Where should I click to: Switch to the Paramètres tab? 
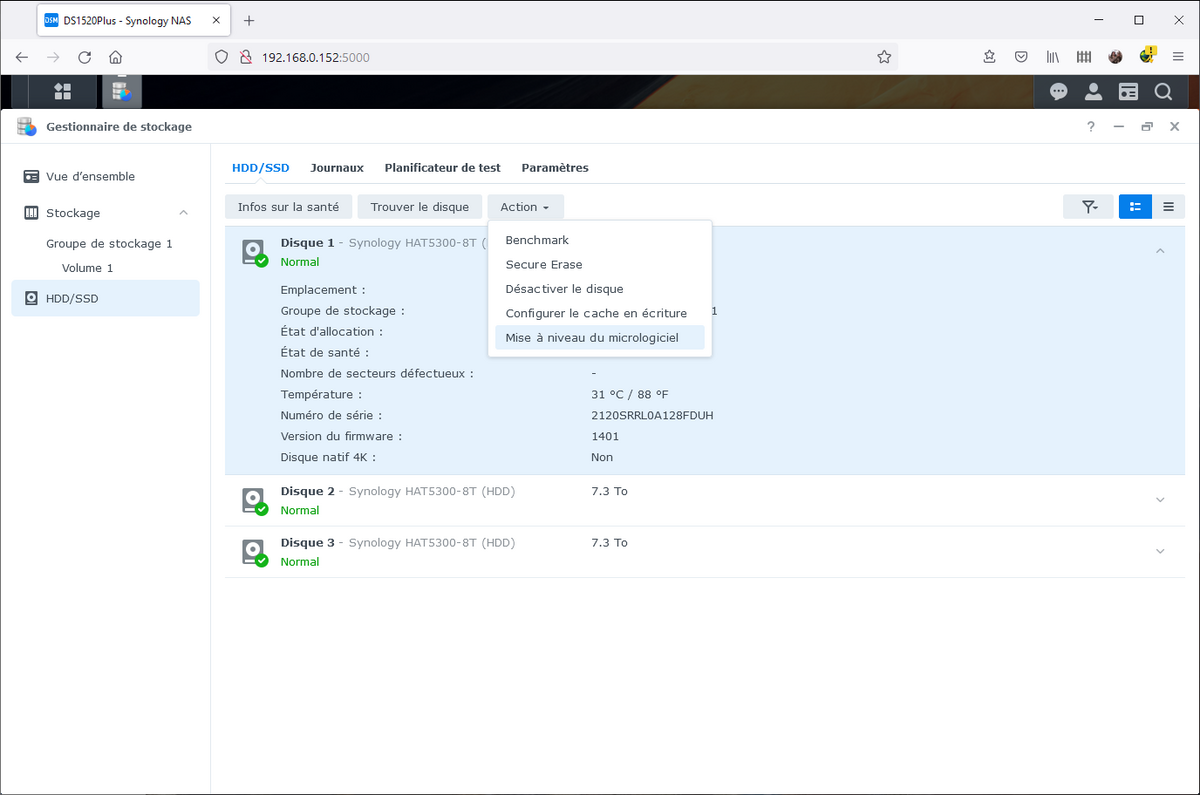click(x=555, y=168)
